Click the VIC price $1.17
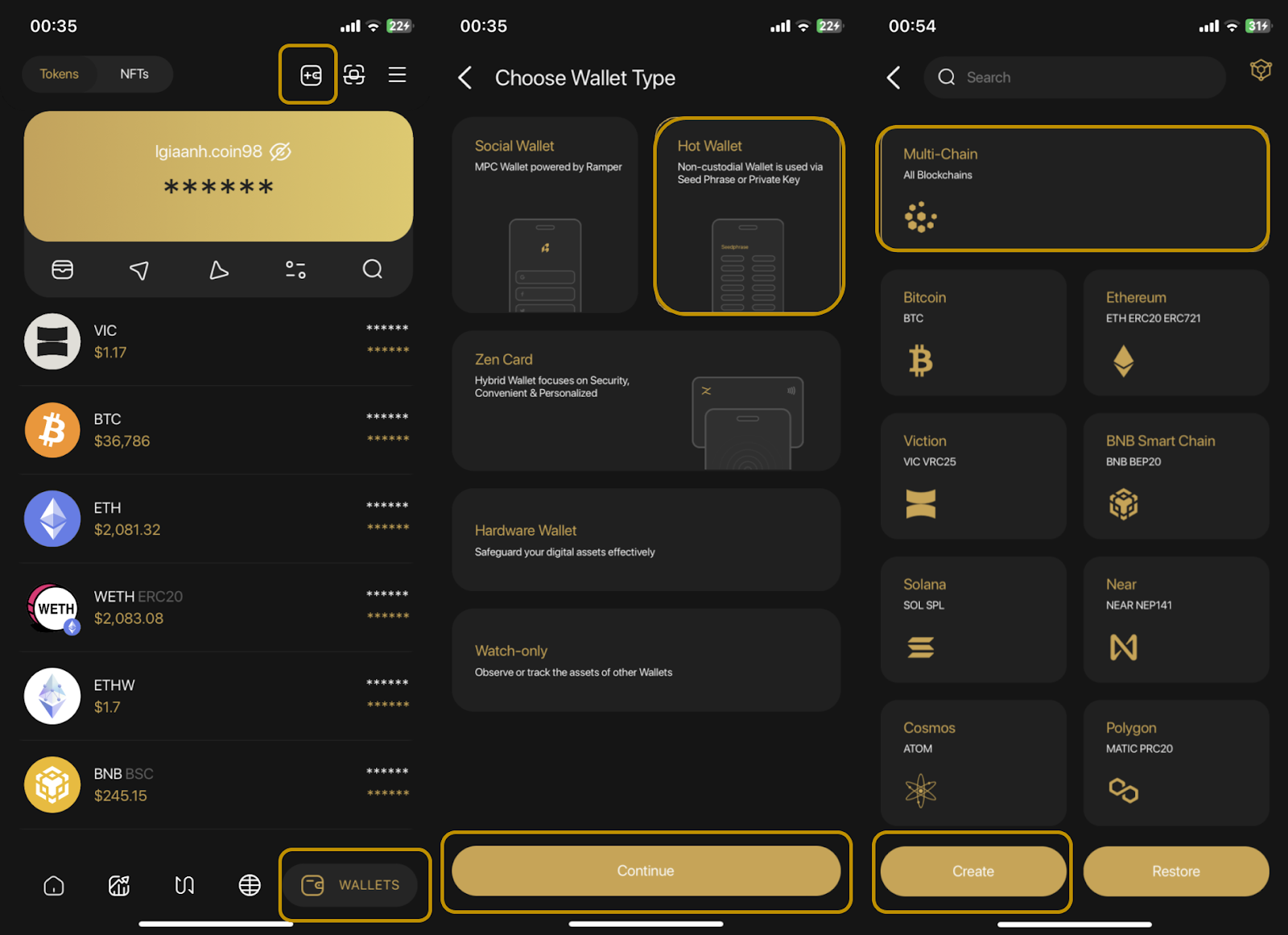The width and height of the screenshot is (1288, 935). point(110,353)
